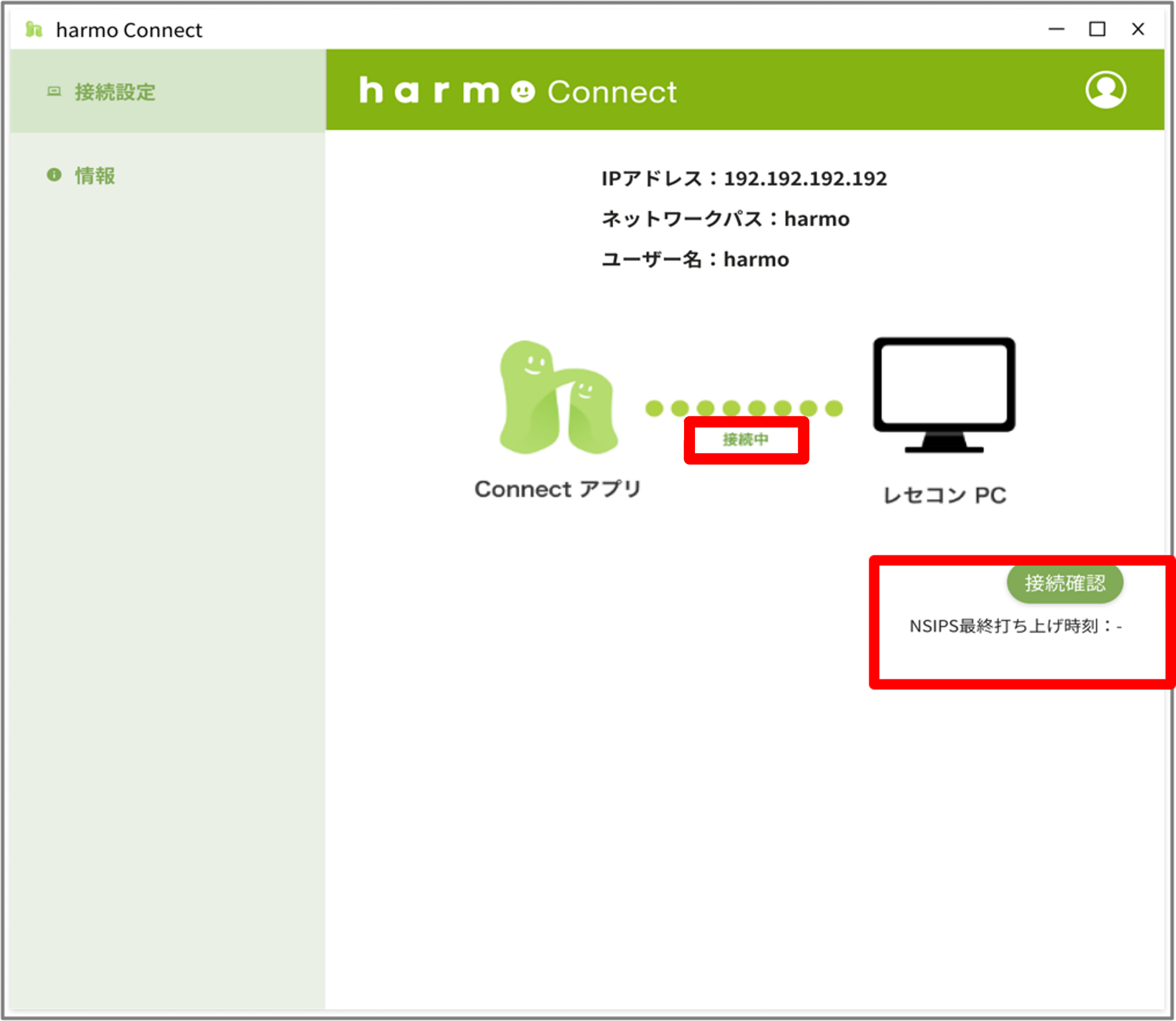Click the title bar harmo app icon

(x=34, y=29)
